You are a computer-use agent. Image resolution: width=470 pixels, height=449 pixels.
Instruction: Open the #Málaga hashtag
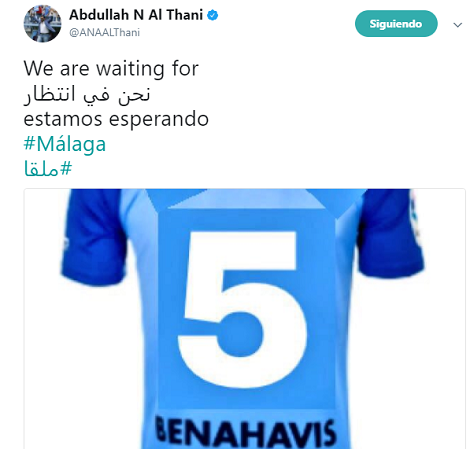[x=65, y=144]
